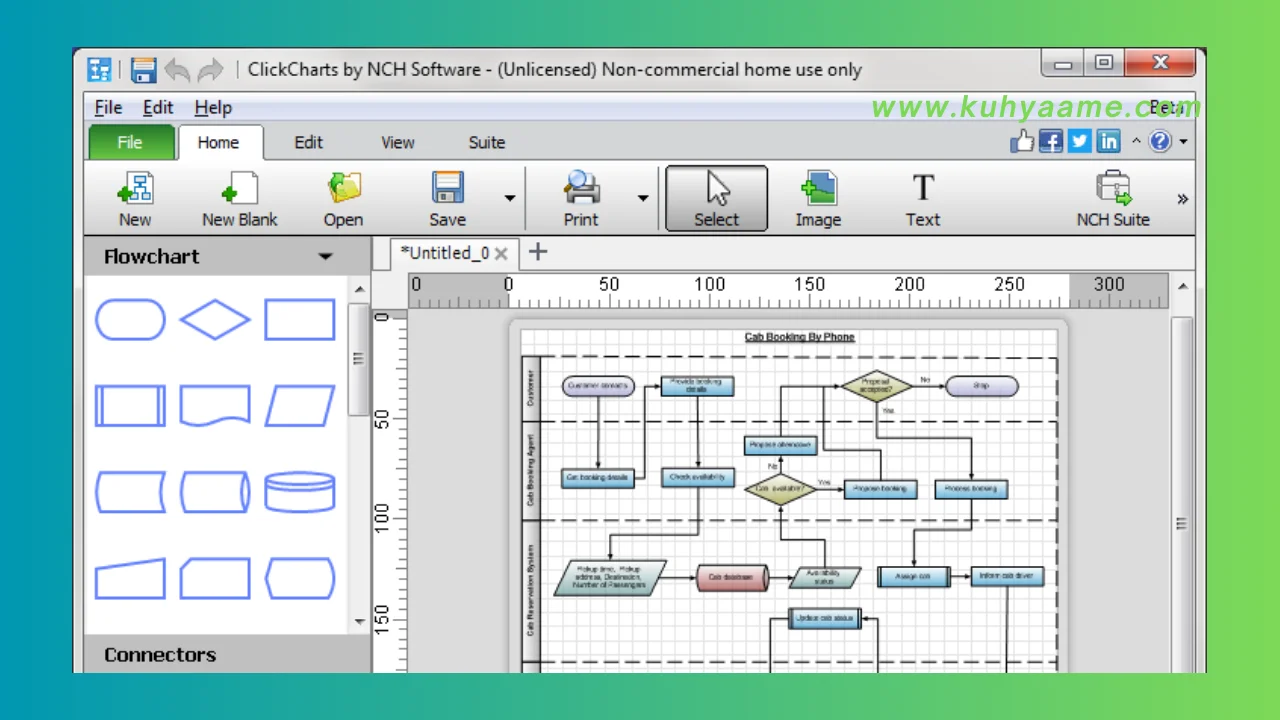Share via the Facebook icon
The width and height of the screenshot is (1280, 720).
coord(1051,141)
